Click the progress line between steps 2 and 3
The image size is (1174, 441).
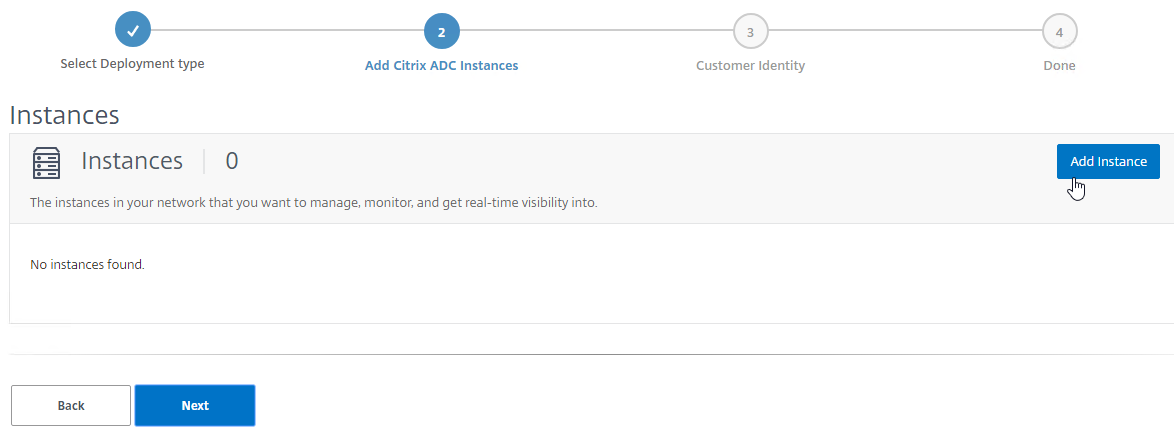point(596,31)
